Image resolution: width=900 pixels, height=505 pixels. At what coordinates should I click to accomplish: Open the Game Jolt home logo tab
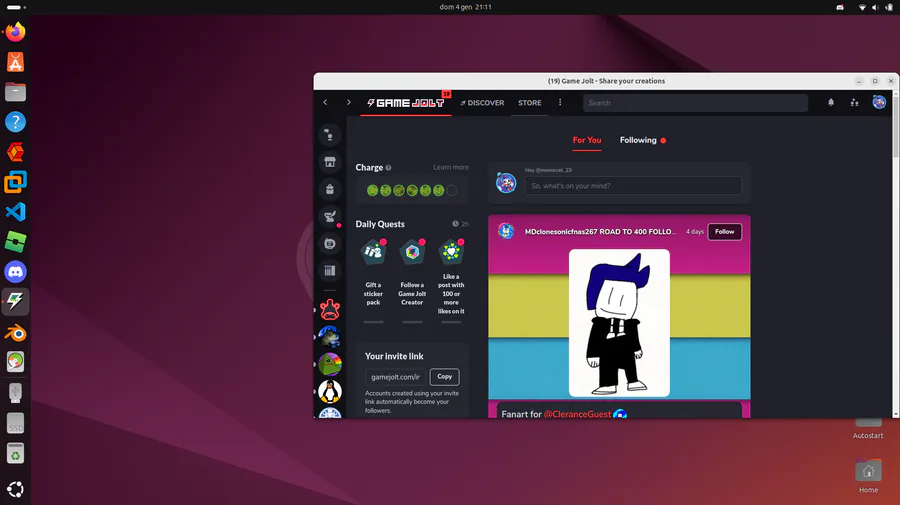click(406, 103)
